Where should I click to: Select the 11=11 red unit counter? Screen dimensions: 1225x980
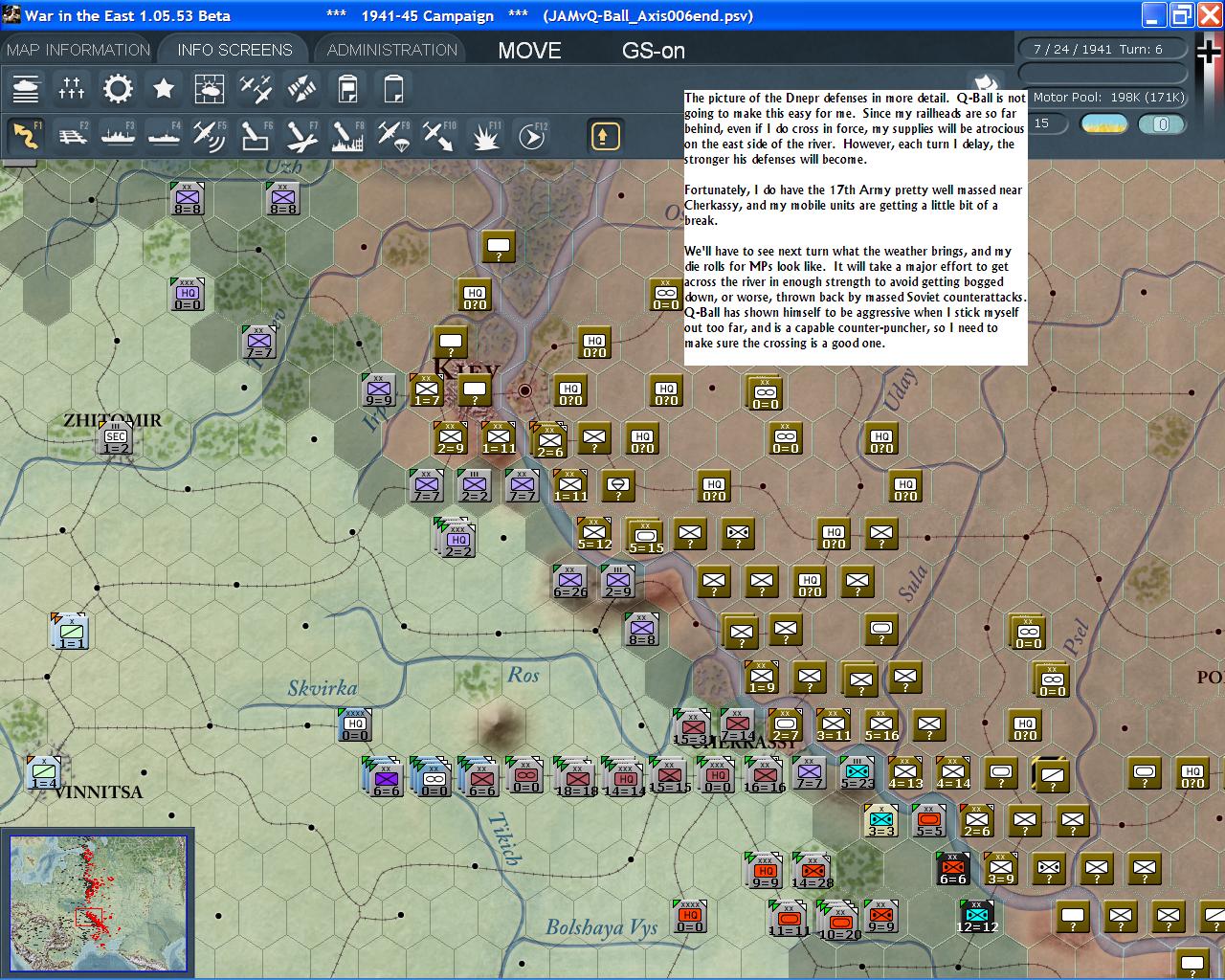pos(788,920)
